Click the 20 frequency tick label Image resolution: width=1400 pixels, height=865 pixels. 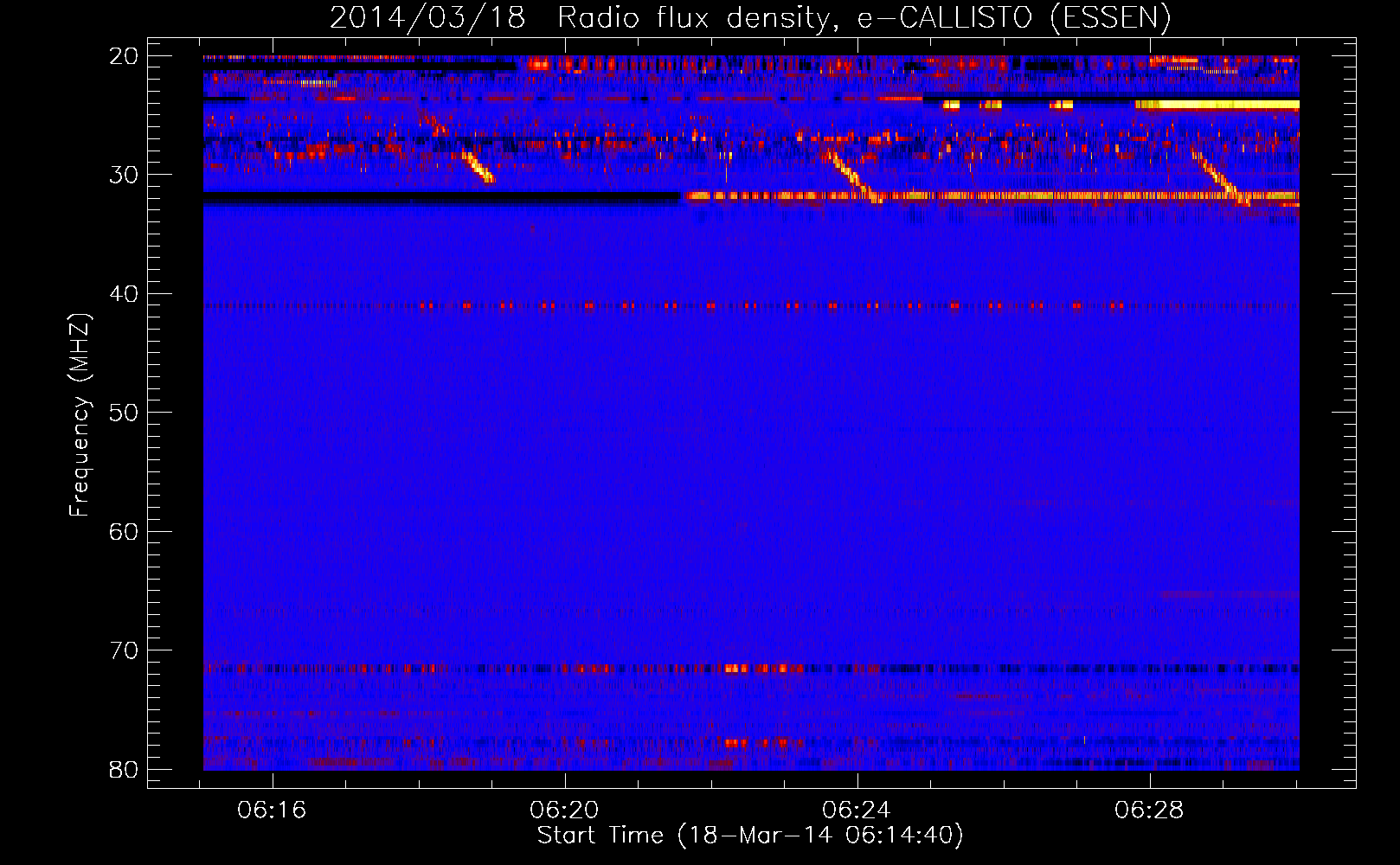pyautogui.click(x=124, y=56)
